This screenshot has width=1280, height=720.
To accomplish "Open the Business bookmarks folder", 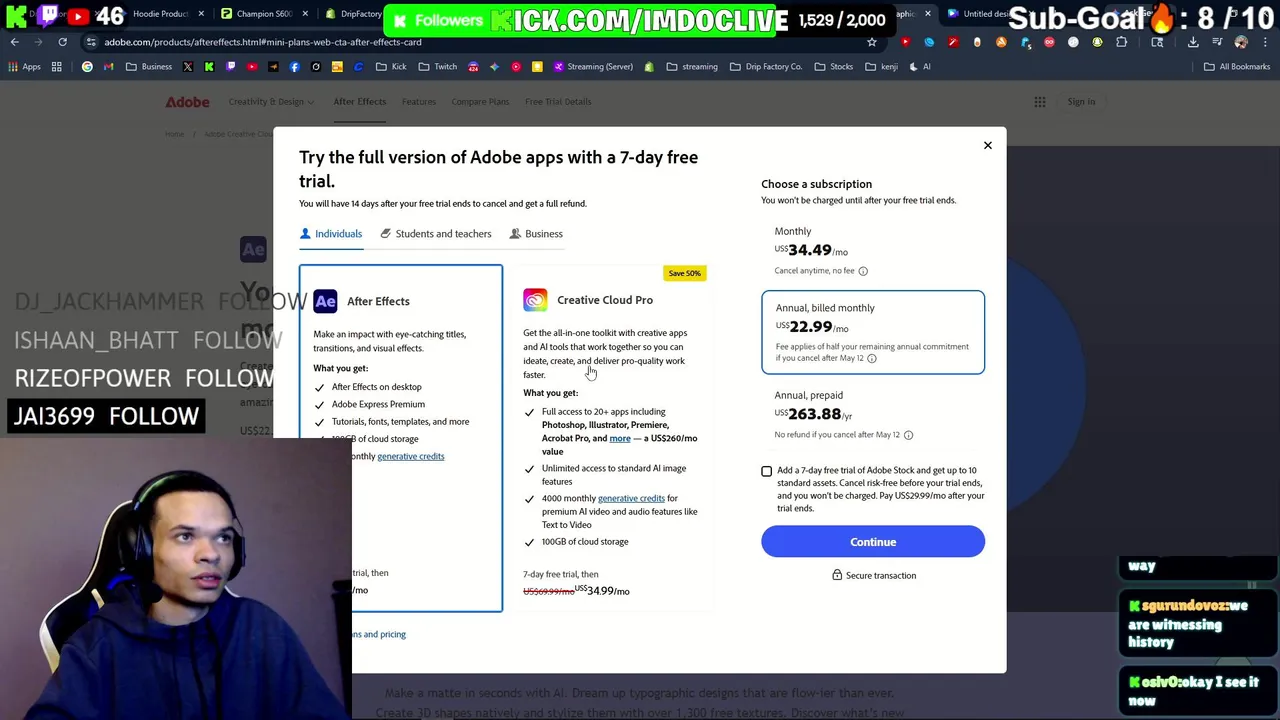I will (x=148, y=67).
